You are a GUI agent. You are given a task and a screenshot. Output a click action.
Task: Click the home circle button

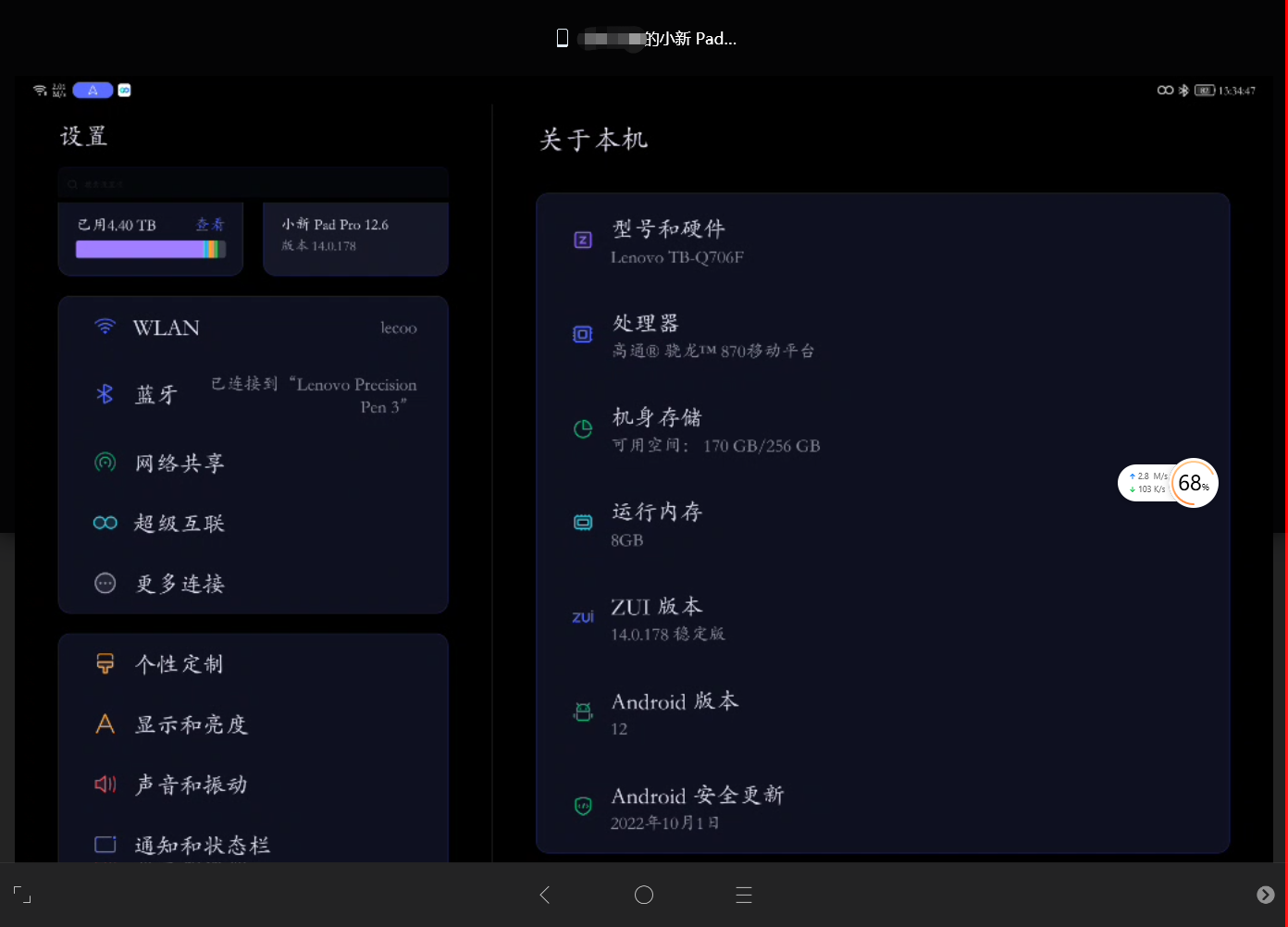click(644, 895)
